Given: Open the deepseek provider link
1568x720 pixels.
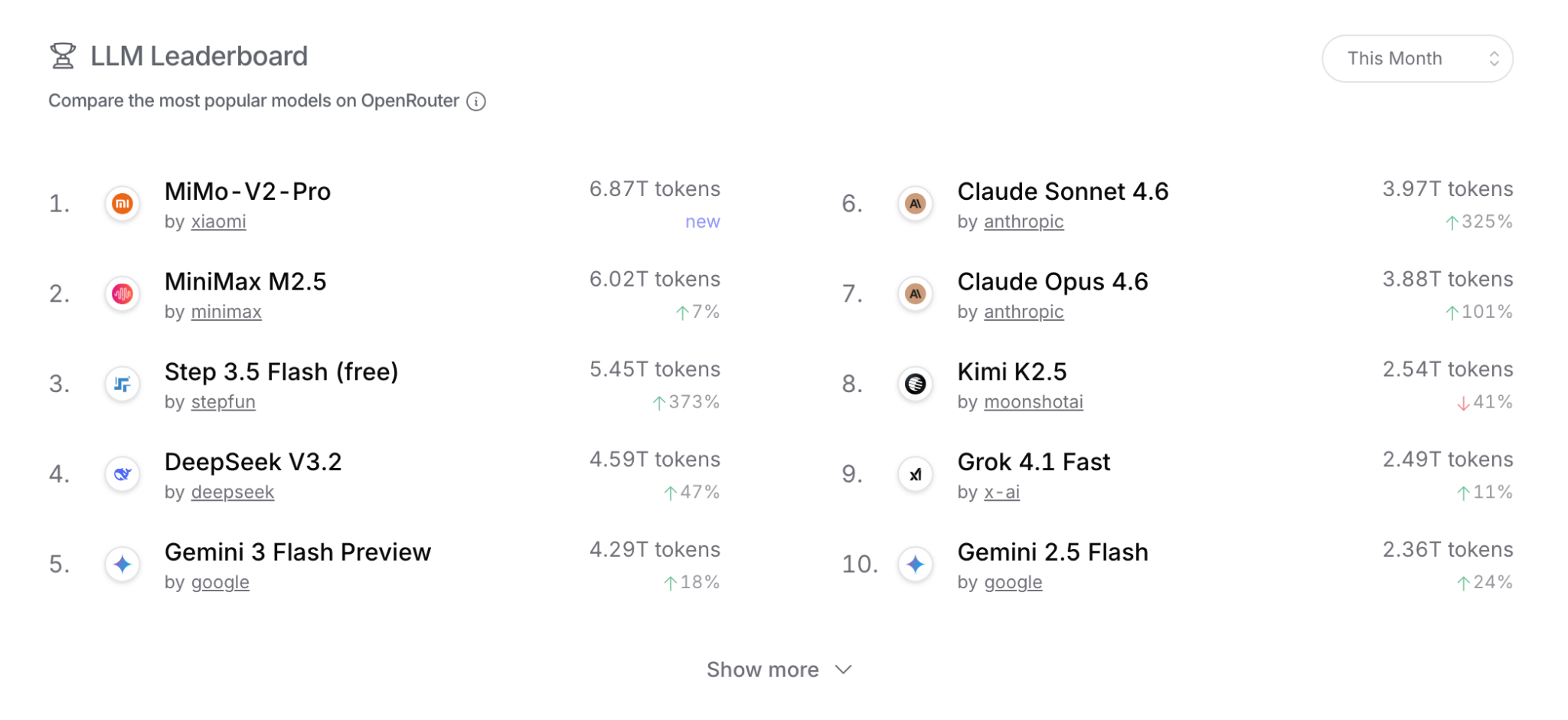Looking at the screenshot, I should click(232, 493).
